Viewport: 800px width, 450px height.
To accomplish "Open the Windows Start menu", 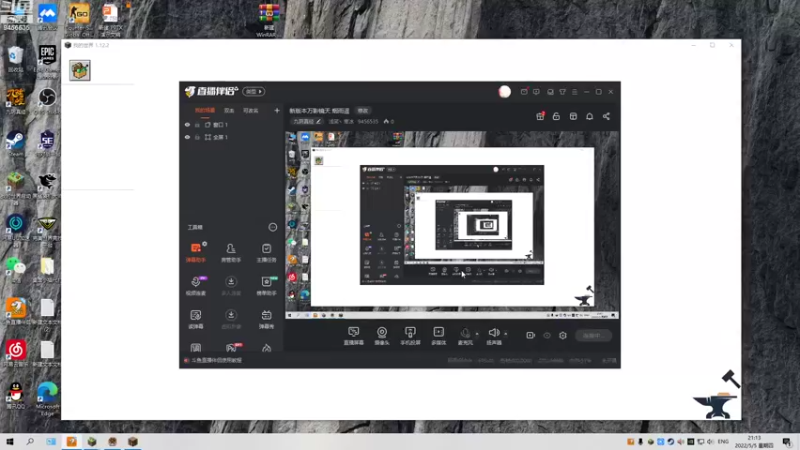I will [10, 441].
